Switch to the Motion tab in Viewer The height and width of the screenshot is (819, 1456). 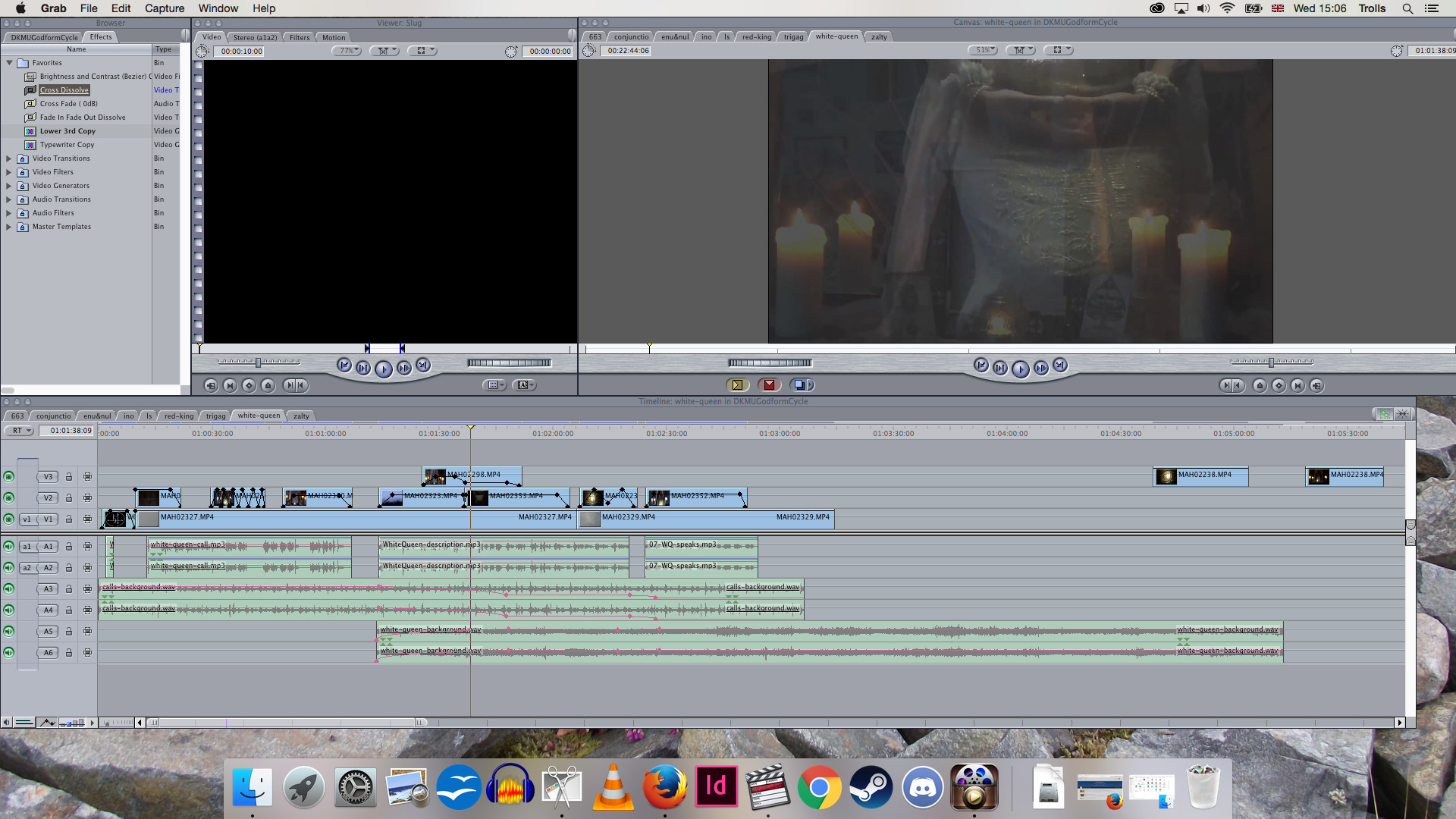334,37
